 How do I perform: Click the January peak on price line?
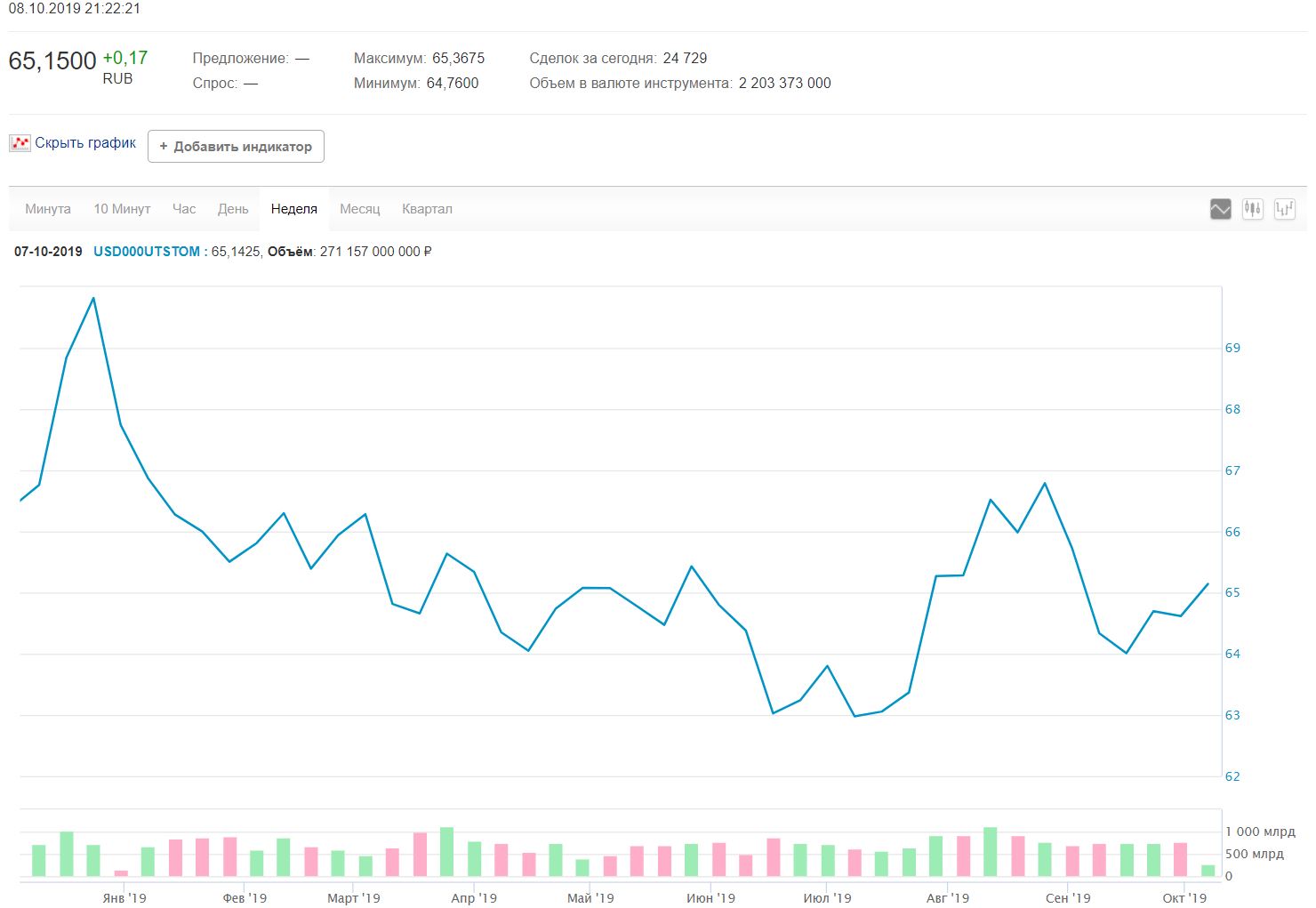[93, 299]
